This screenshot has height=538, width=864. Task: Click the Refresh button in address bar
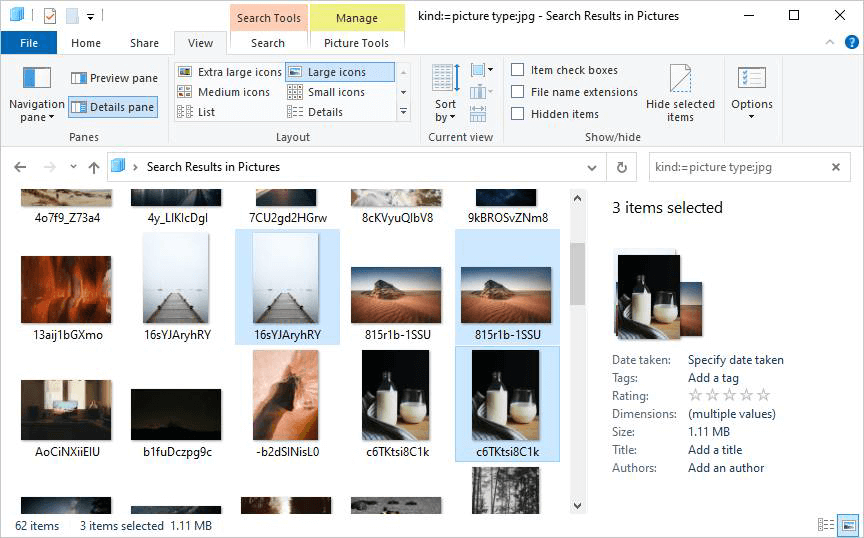(622, 167)
